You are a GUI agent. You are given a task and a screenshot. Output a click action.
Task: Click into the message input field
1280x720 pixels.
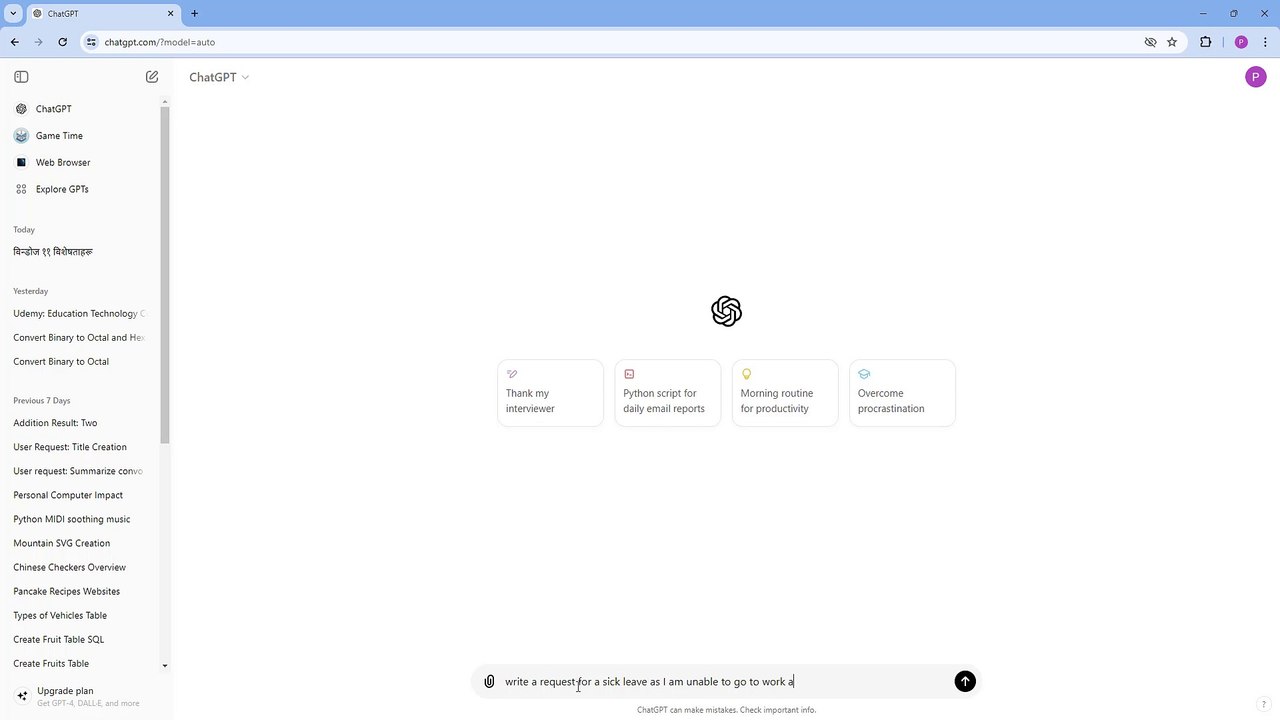pyautogui.click(x=725, y=682)
